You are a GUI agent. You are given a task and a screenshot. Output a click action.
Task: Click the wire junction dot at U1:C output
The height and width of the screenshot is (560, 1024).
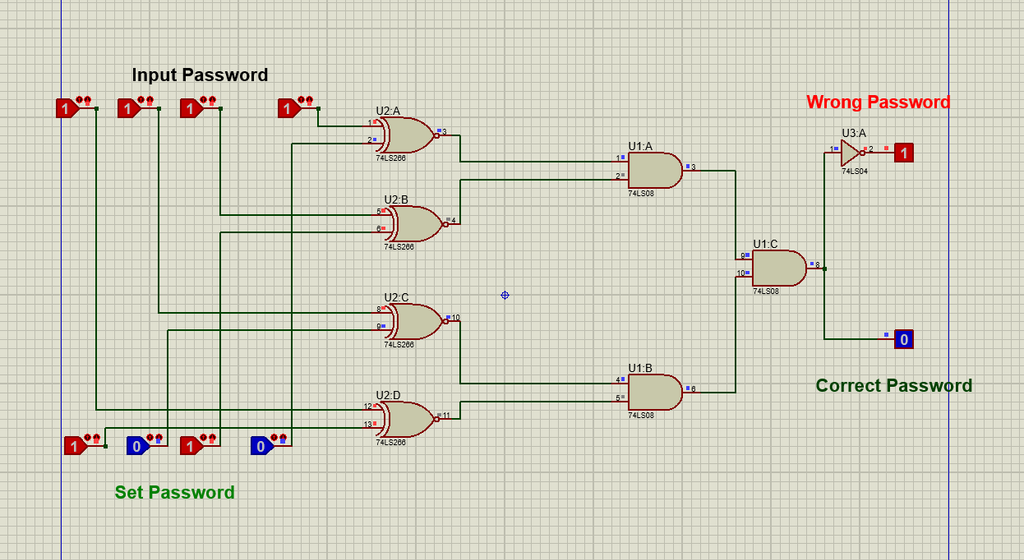point(825,268)
